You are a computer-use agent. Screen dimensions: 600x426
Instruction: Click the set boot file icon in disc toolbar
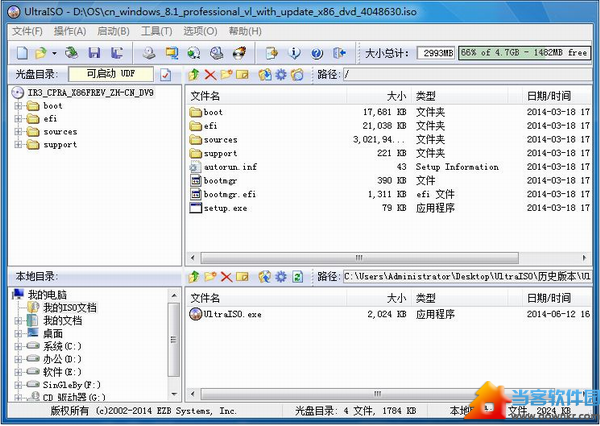coord(297,74)
